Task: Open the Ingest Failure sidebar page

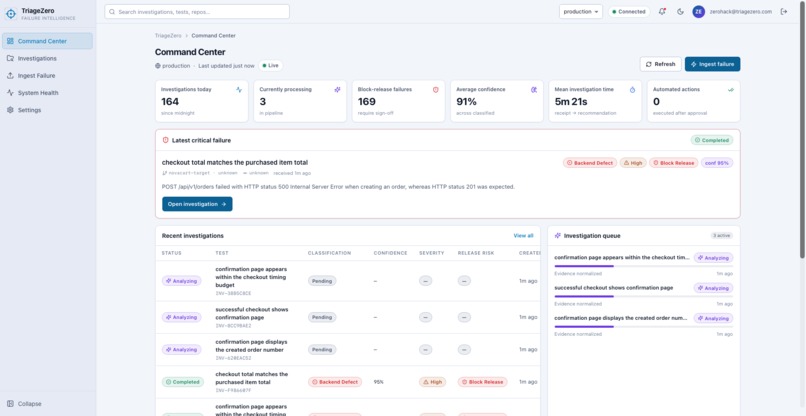Action: coord(47,76)
